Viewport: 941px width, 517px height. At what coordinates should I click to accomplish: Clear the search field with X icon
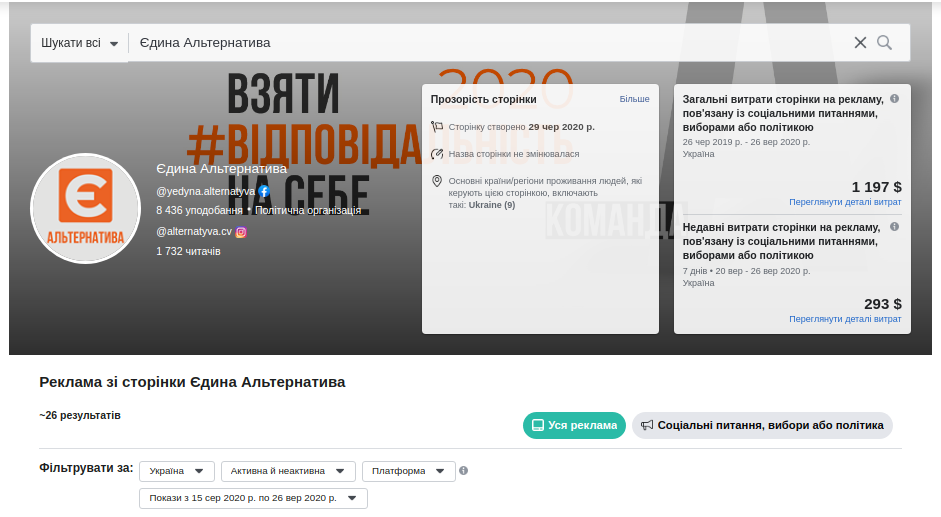(860, 43)
